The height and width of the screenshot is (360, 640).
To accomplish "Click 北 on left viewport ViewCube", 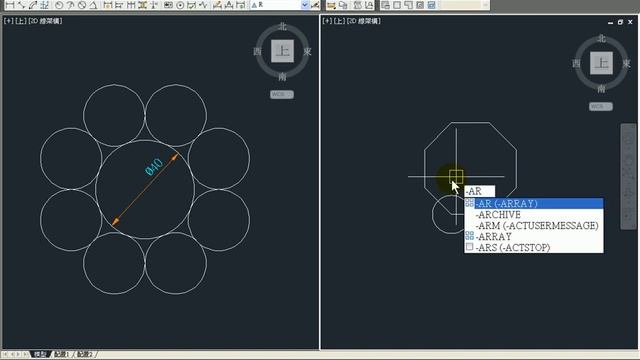I will [x=282, y=27].
